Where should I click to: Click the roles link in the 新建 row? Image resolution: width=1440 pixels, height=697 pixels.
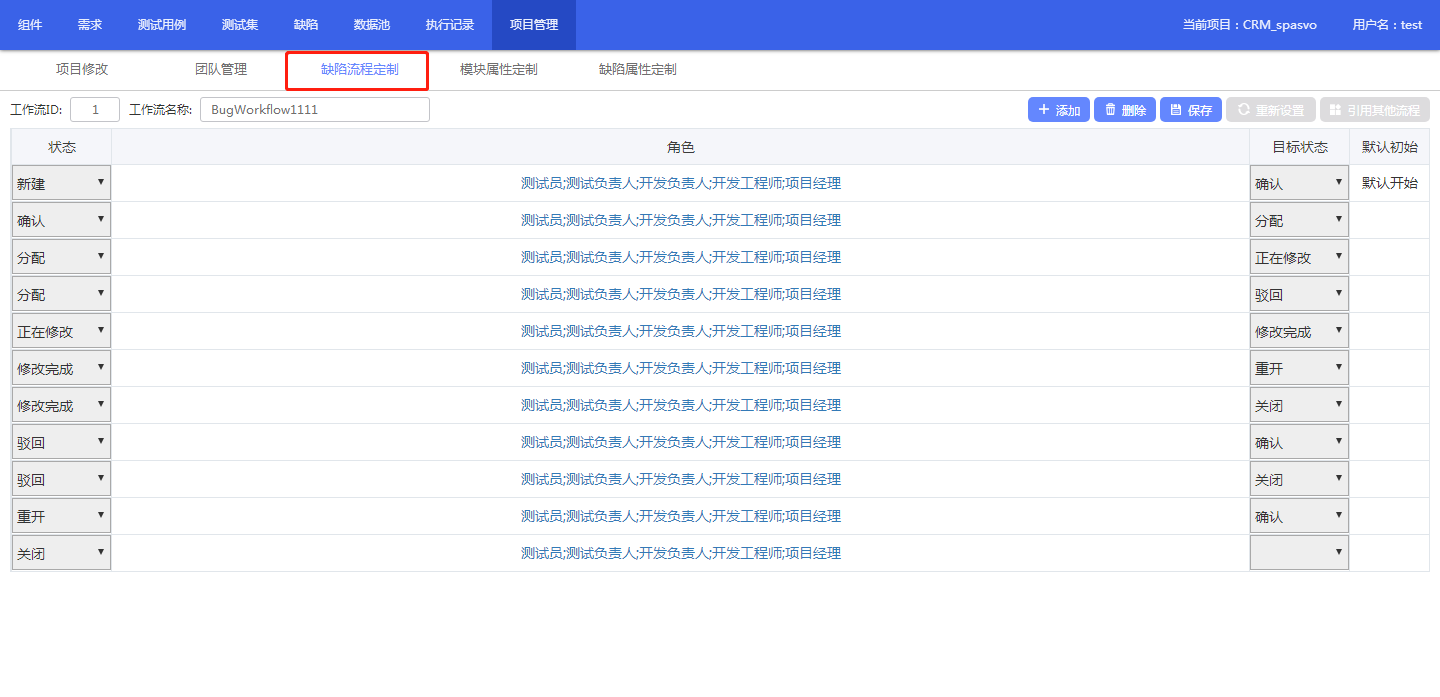(x=680, y=183)
